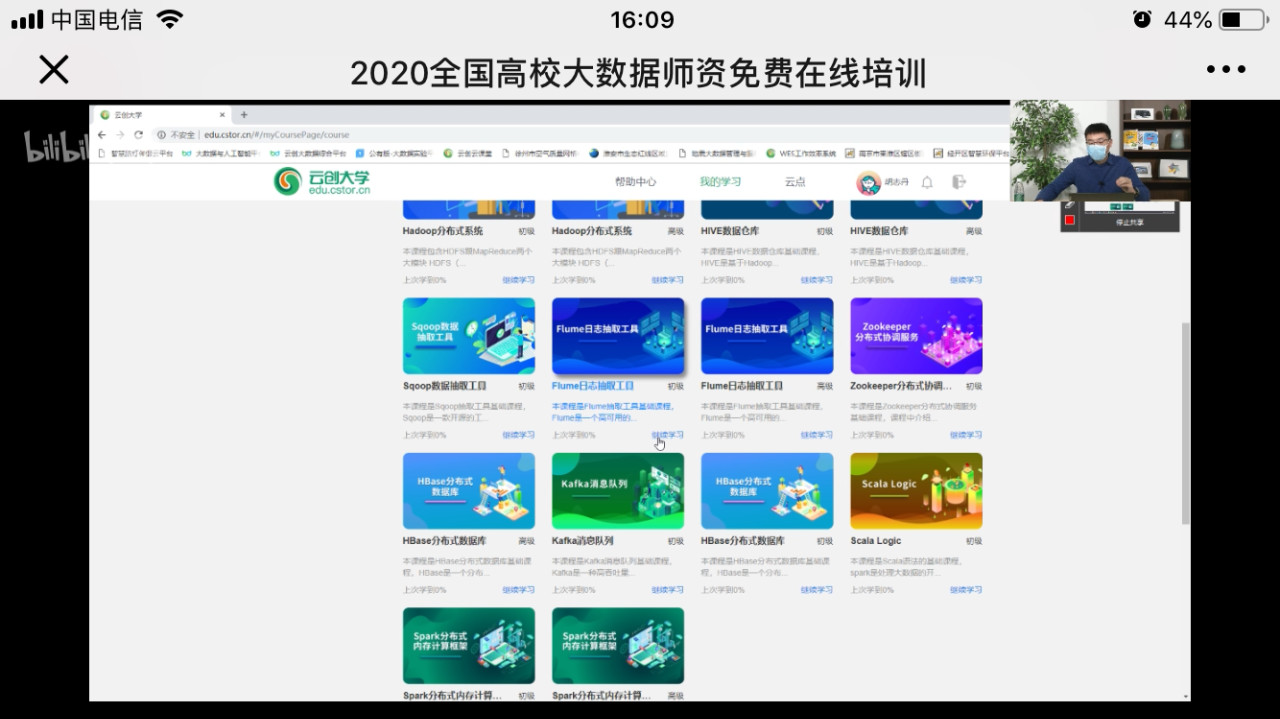1280x719 pixels.
Task: Click the browser forward arrow
Action: pyautogui.click(x=120, y=134)
